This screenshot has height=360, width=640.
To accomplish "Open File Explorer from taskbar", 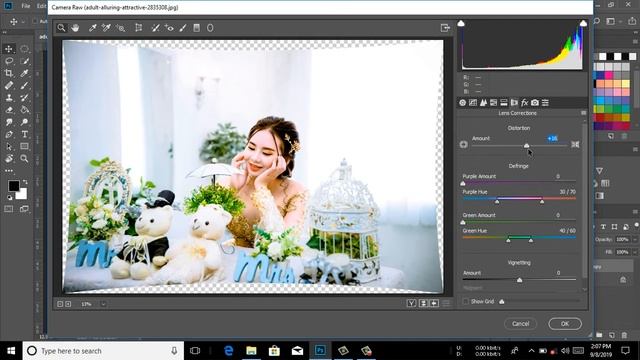I will tap(251, 351).
